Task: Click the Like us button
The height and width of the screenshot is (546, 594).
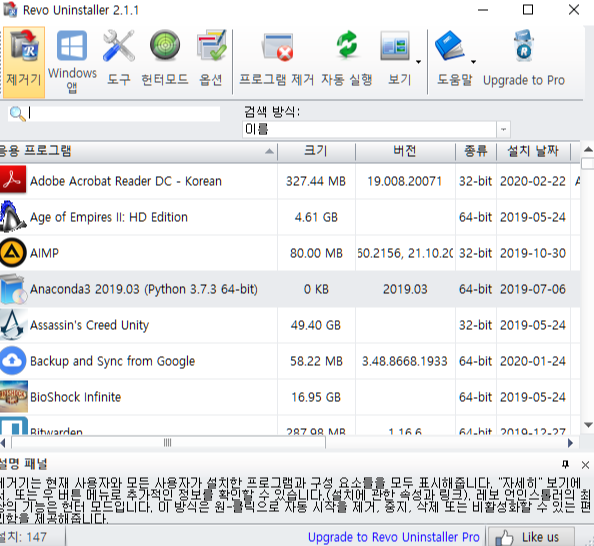Action: pos(531,537)
